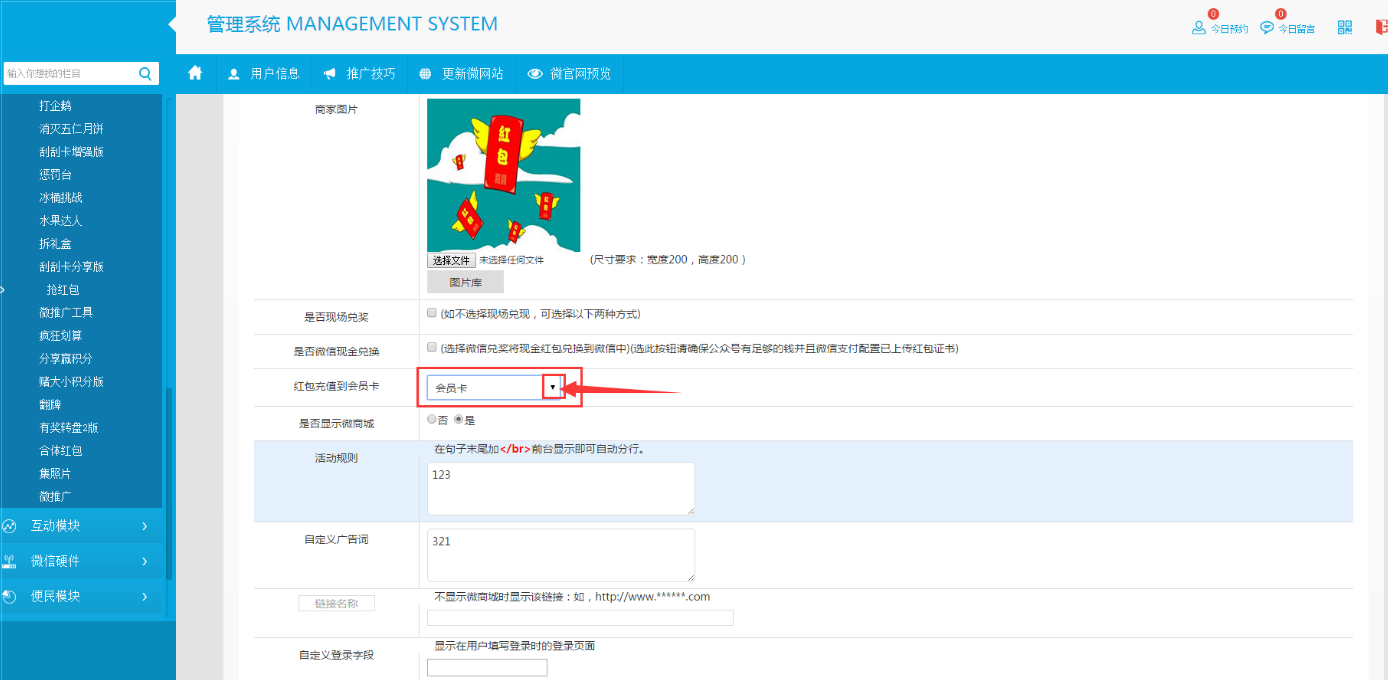1388x680 pixels.
Task: Open 今日留言 messages bubble icon
Action: (x=1267, y=28)
